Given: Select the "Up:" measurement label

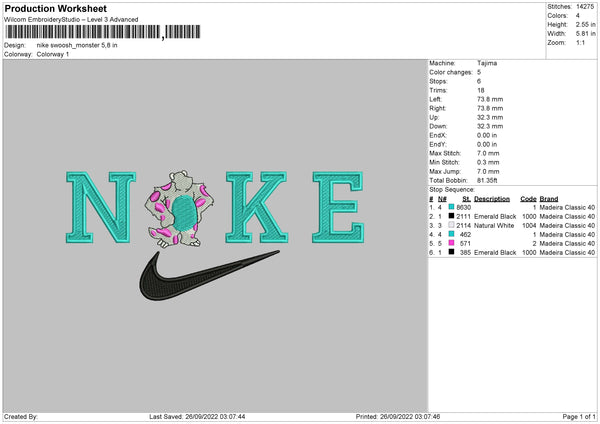Looking at the screenshot, I should 434,117.
